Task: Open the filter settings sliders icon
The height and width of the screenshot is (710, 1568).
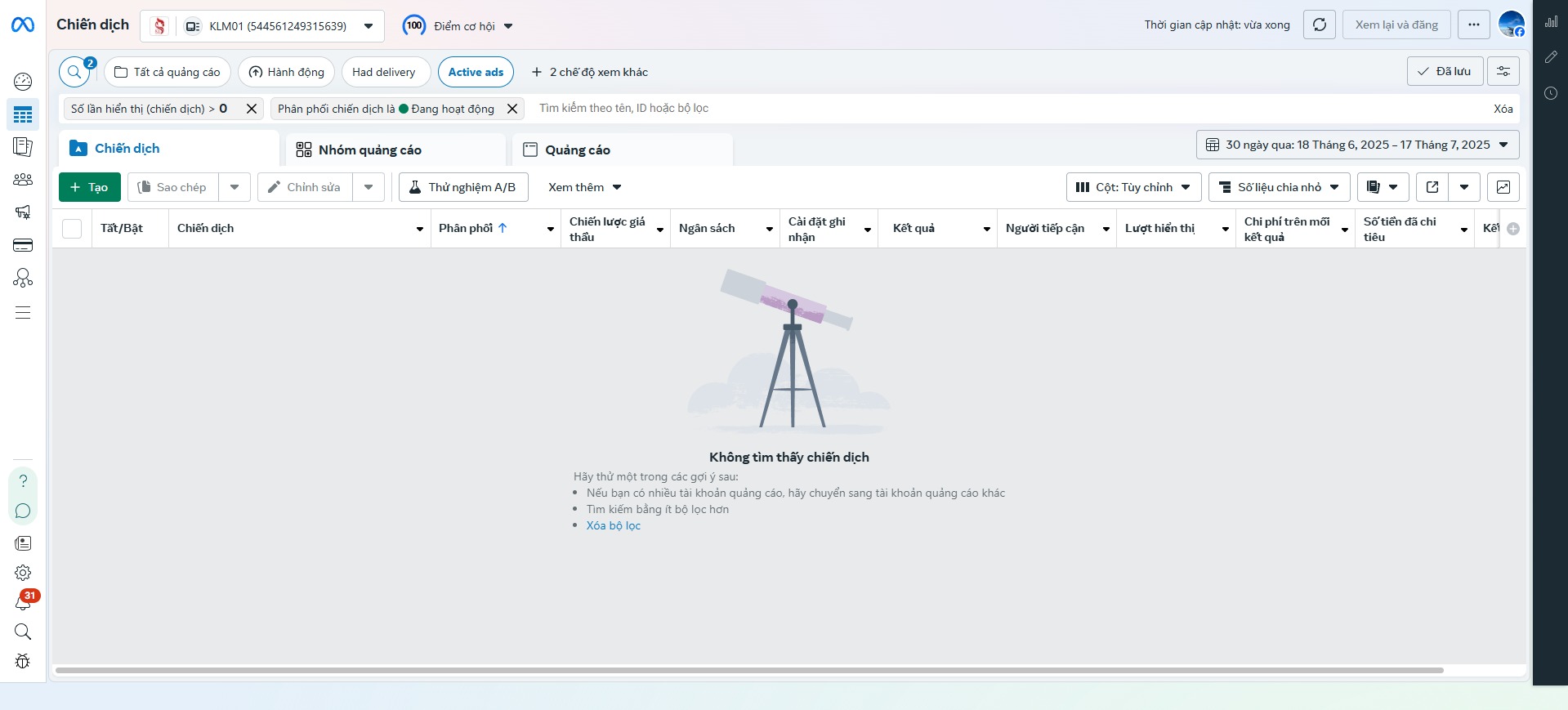Action: (x=1503, y=71)
